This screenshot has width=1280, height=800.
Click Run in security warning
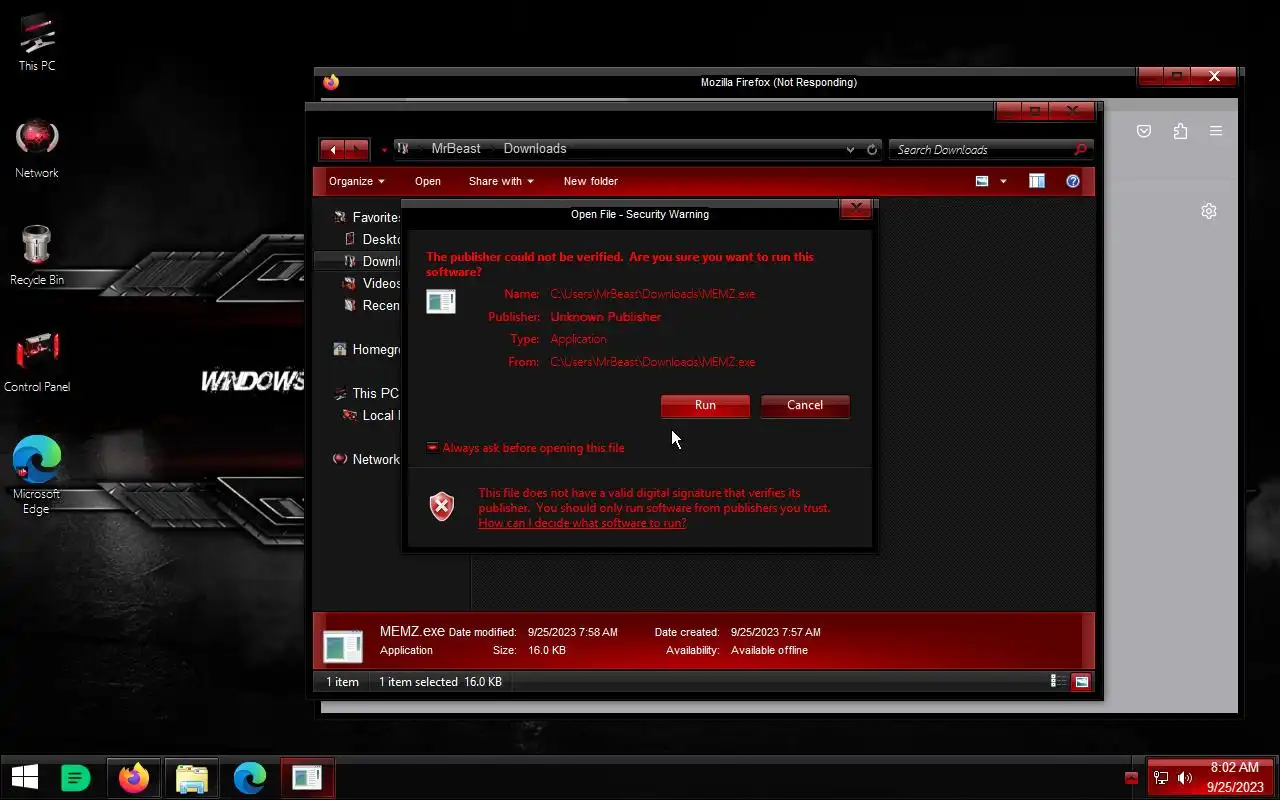705,405
